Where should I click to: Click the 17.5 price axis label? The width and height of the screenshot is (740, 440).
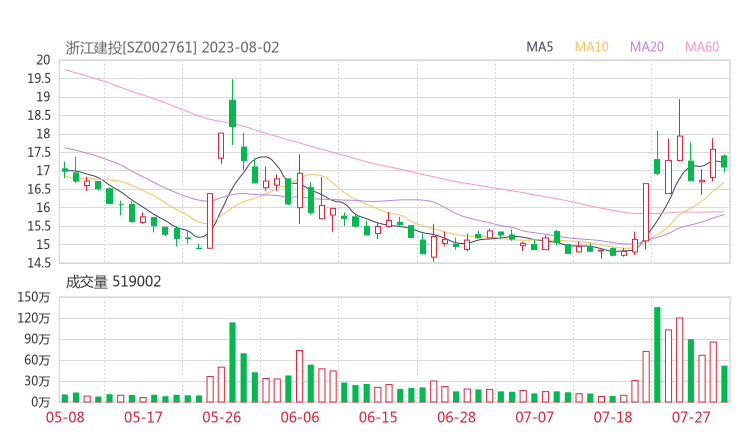click(x=39, y=152)
